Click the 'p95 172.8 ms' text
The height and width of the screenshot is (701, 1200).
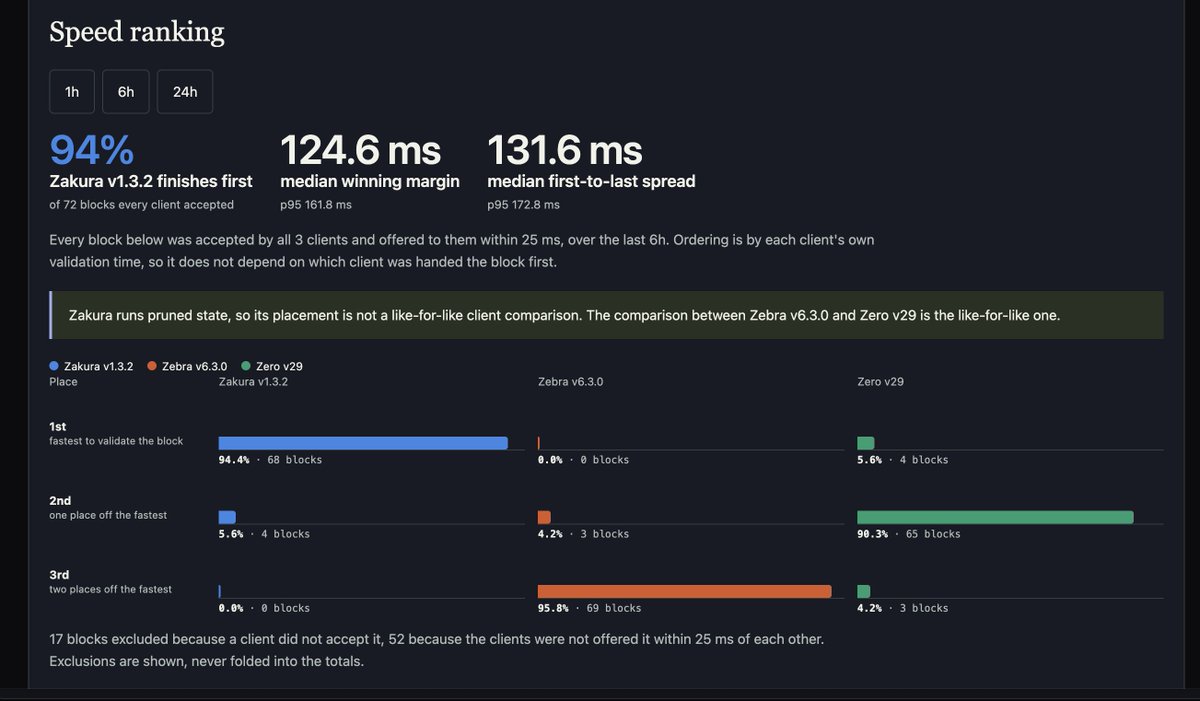tap(523, 204)
